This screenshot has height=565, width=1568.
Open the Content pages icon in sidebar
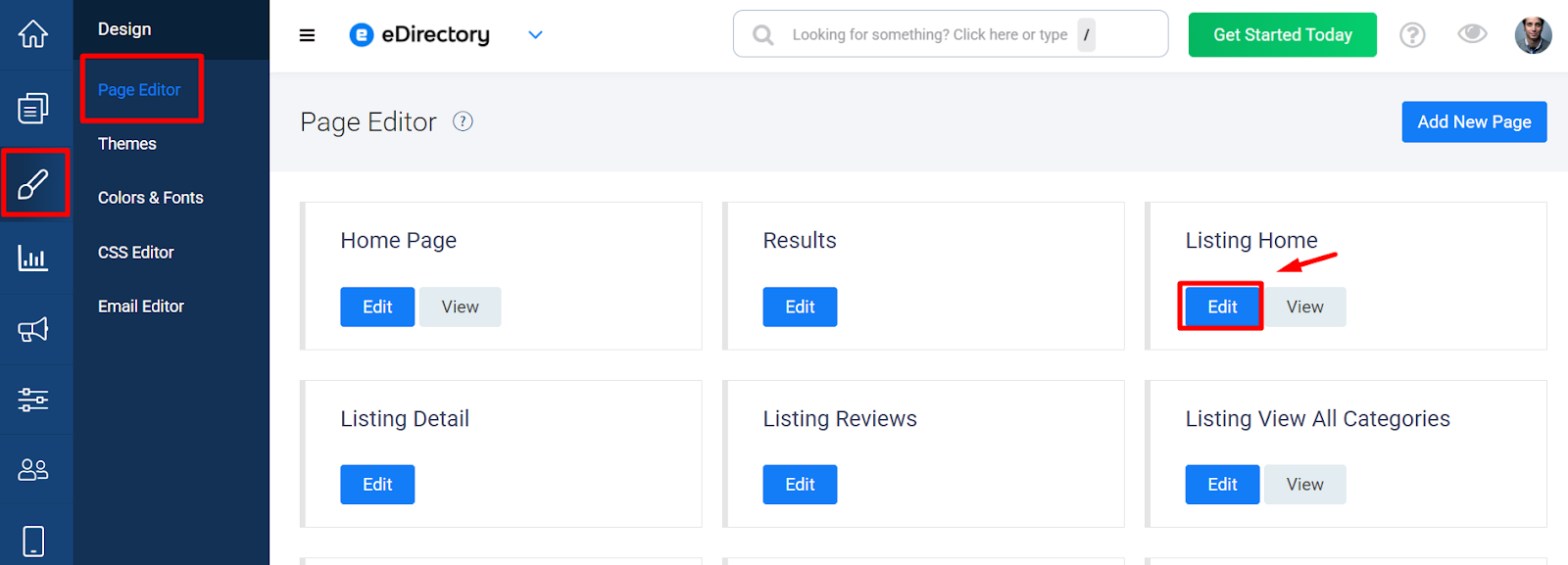coord(33,108)
